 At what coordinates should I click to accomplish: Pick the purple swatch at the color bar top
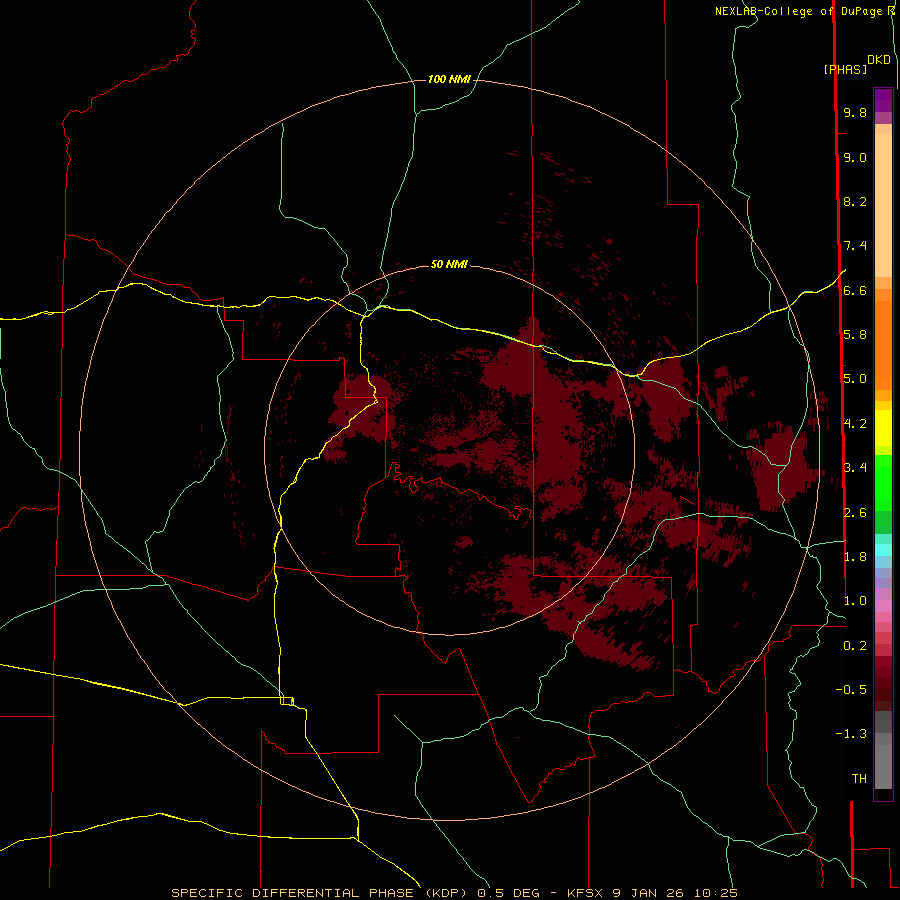[883, 100]
